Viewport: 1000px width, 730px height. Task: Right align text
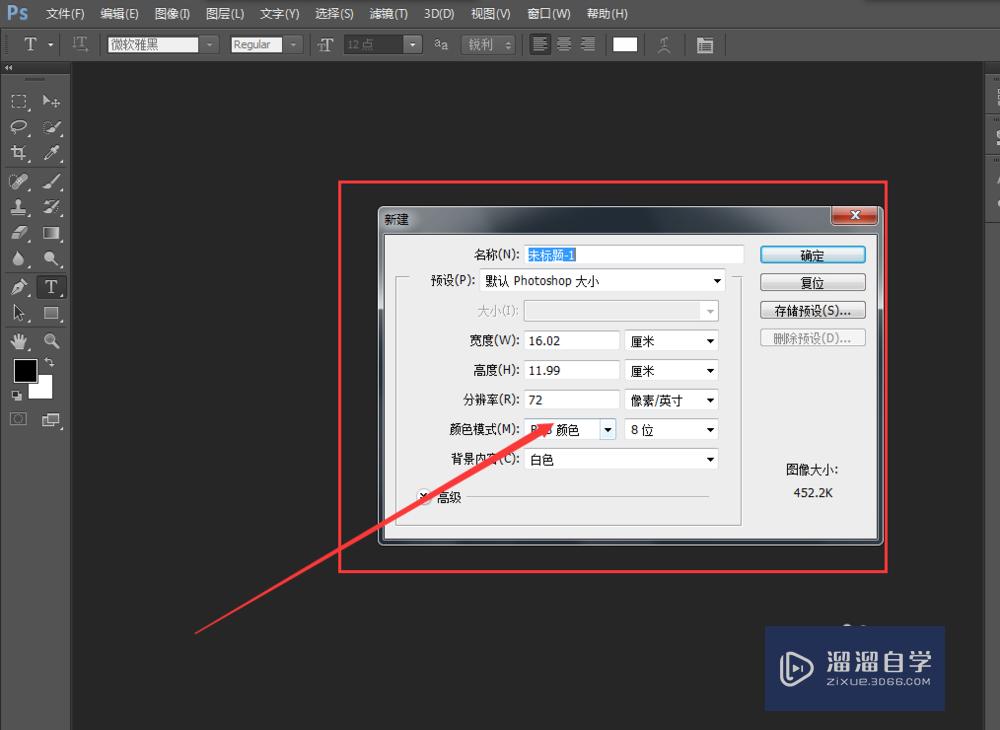[587, 44]
